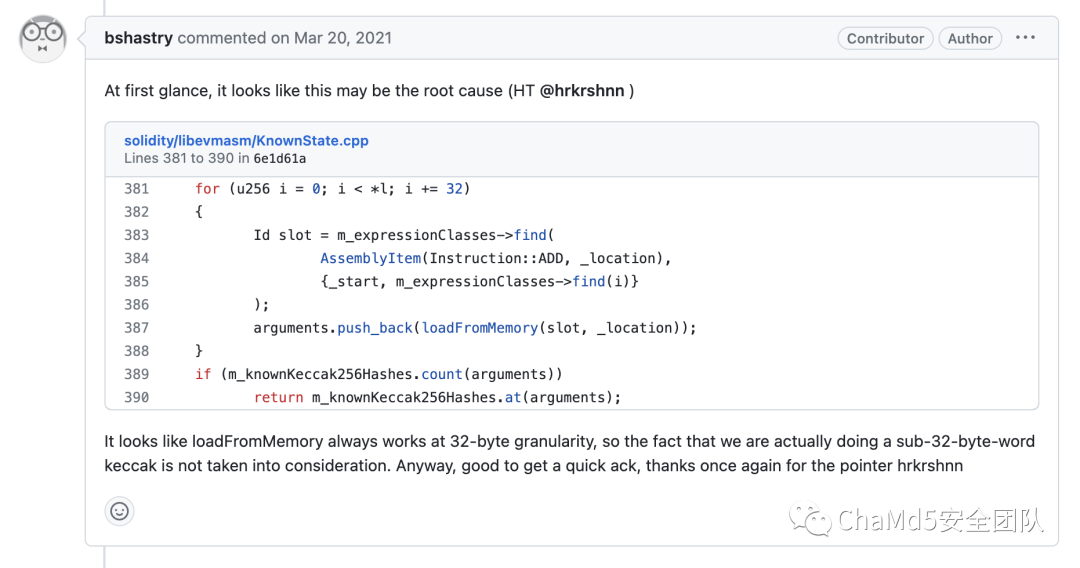Open commit hash 6e1d61a
Image resolution: width=1080 pixels, height=568 pixels.
[x=280, y=158]
